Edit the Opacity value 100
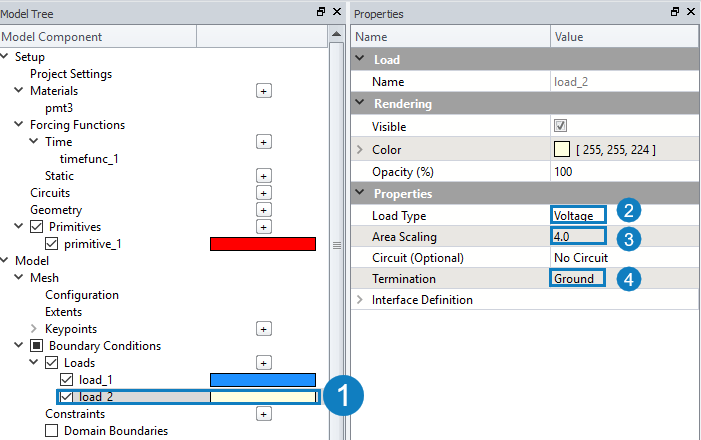Screen dimensions: 701x440 (624, 172)
